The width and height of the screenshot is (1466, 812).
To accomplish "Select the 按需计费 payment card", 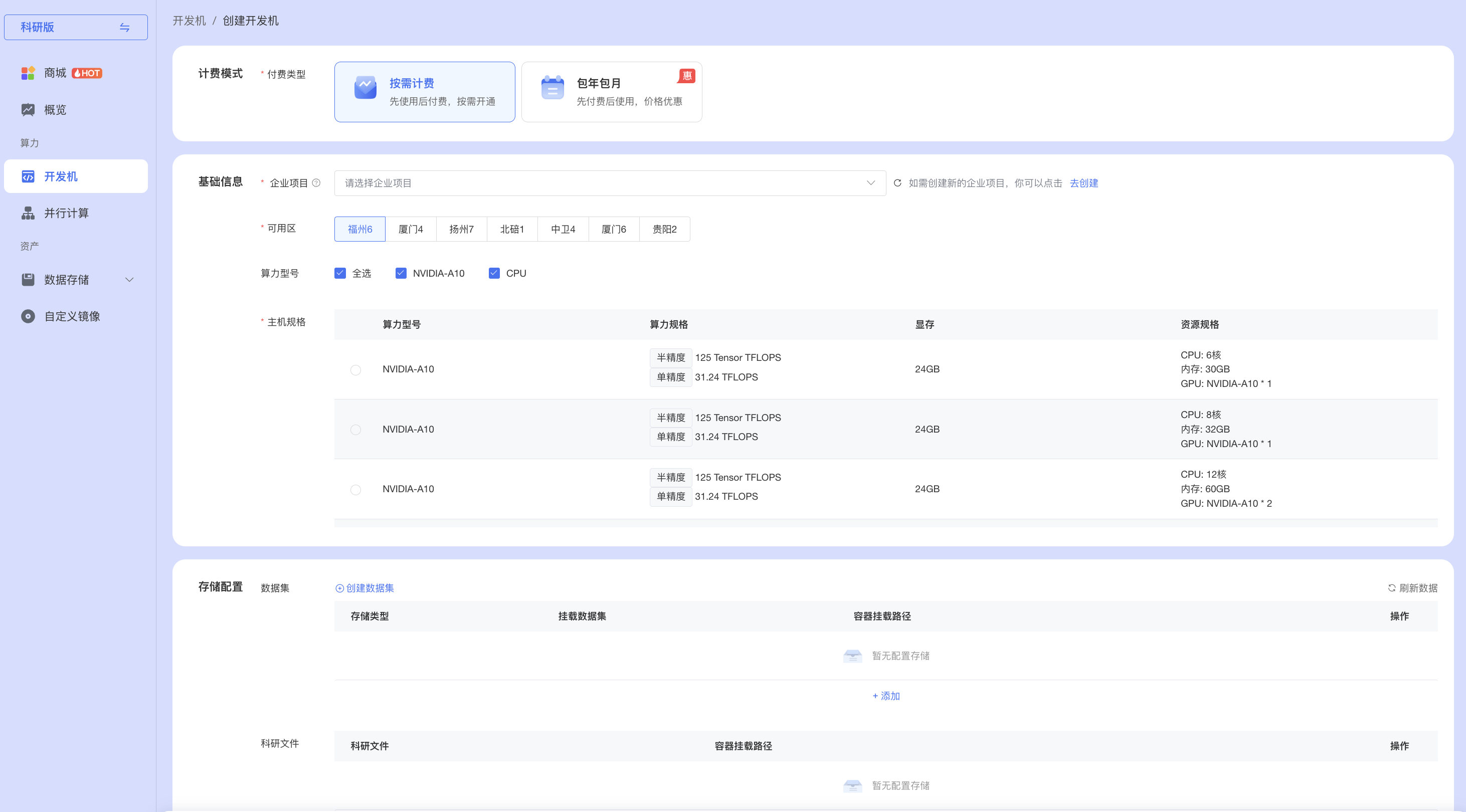I will (x=425, y=92).
